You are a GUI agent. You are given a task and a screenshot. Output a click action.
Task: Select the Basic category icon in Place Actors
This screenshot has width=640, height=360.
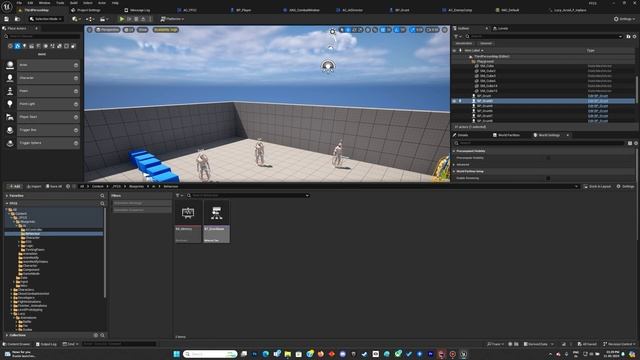18,46
